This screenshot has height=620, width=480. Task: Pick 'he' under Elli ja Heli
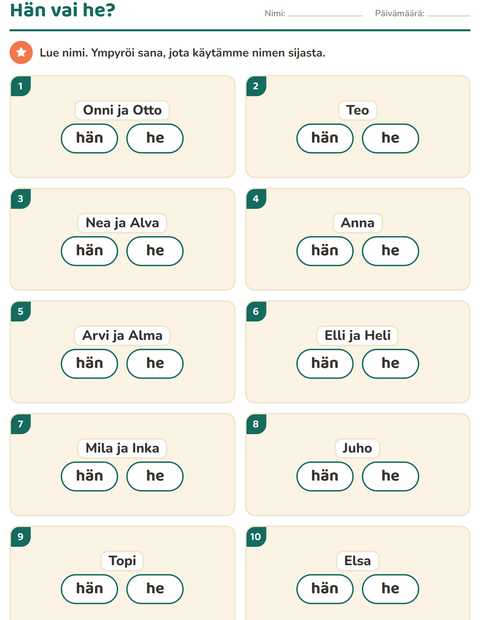pos(390,363)
